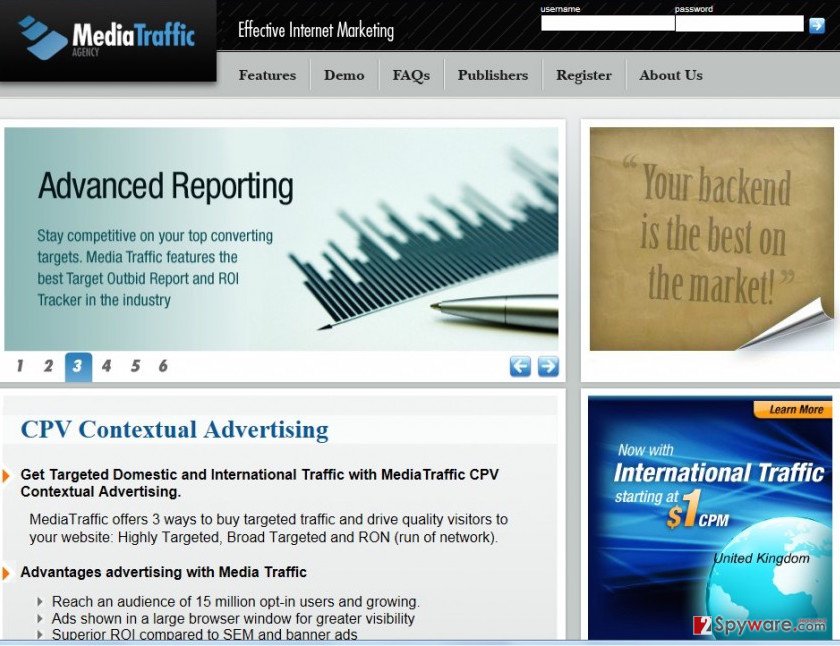
Task: Click 'Advantages advertising with Media Traffic' heading
Action: click(x=163, y=572)
